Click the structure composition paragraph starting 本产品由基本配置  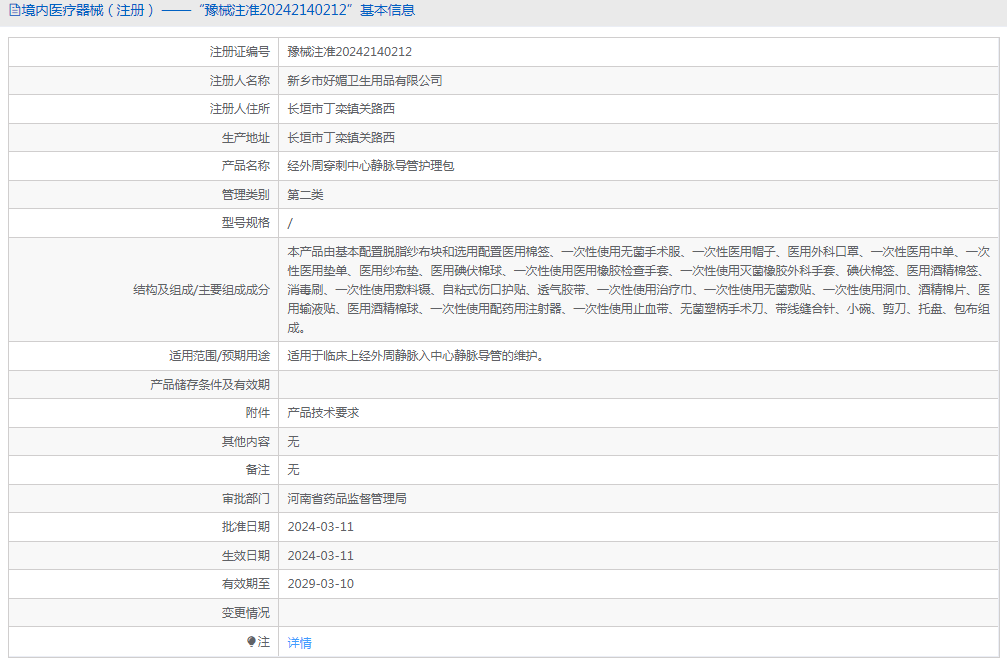638,290
